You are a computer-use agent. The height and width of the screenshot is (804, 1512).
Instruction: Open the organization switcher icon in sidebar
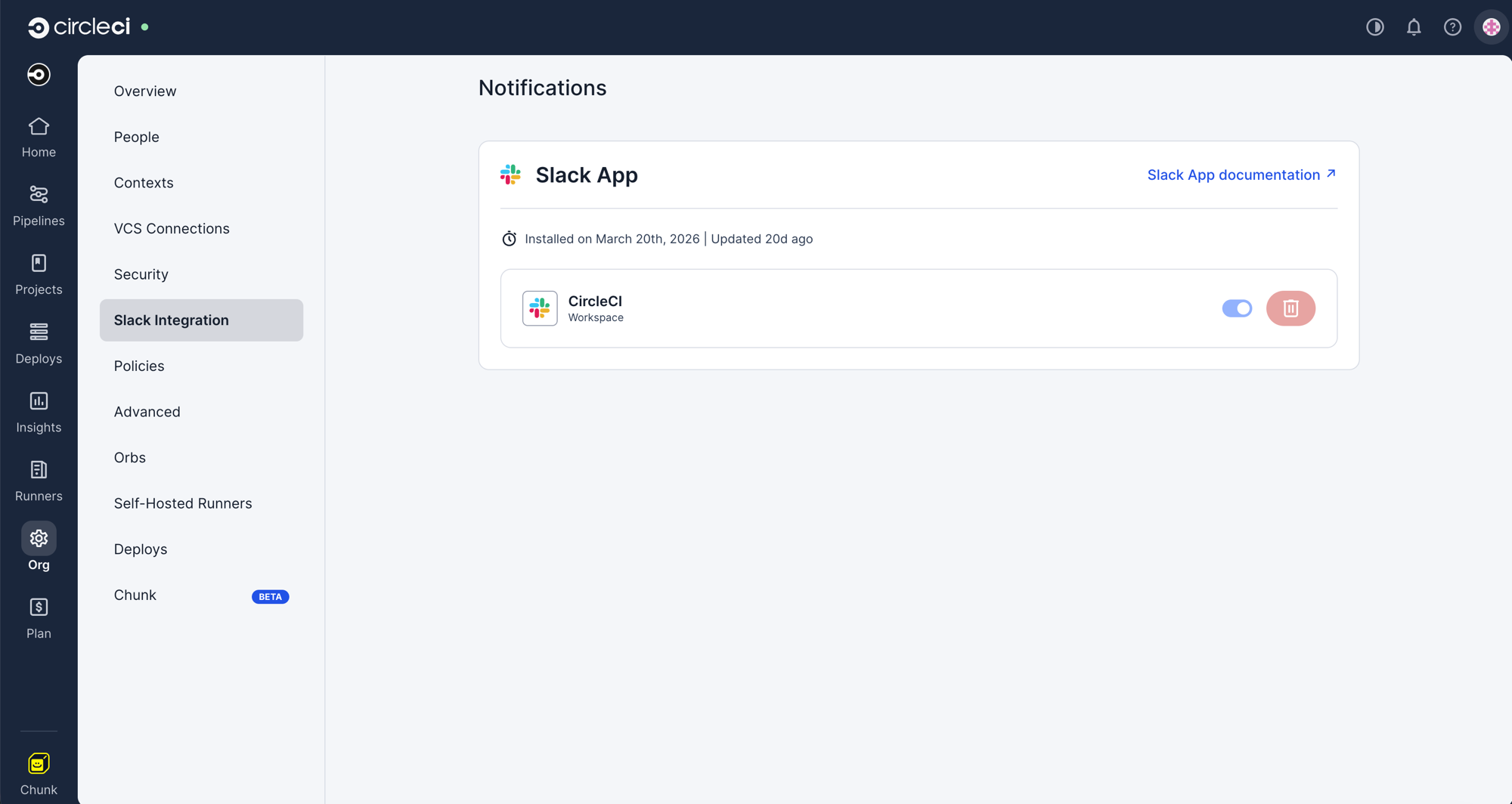[39, 74]
